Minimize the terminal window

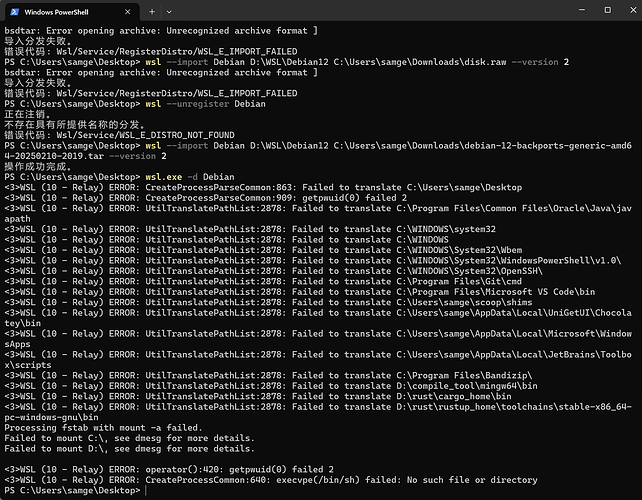click(x=582, y=10)
